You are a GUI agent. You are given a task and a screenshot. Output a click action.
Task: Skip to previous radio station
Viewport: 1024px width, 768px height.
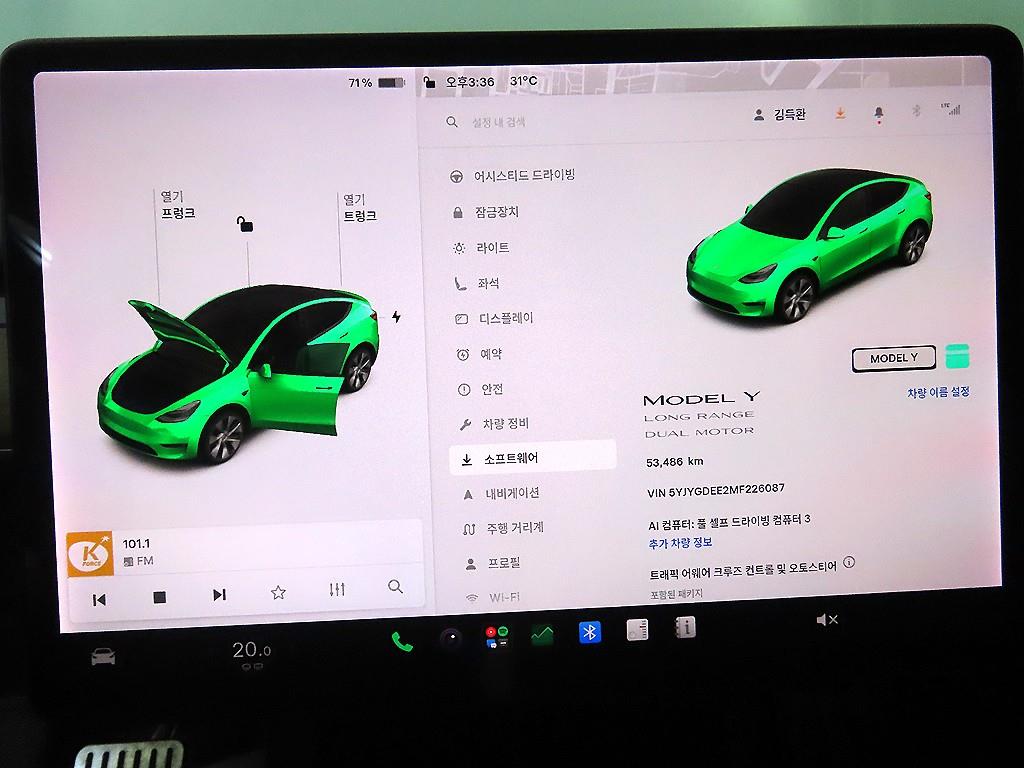(99, 600)
